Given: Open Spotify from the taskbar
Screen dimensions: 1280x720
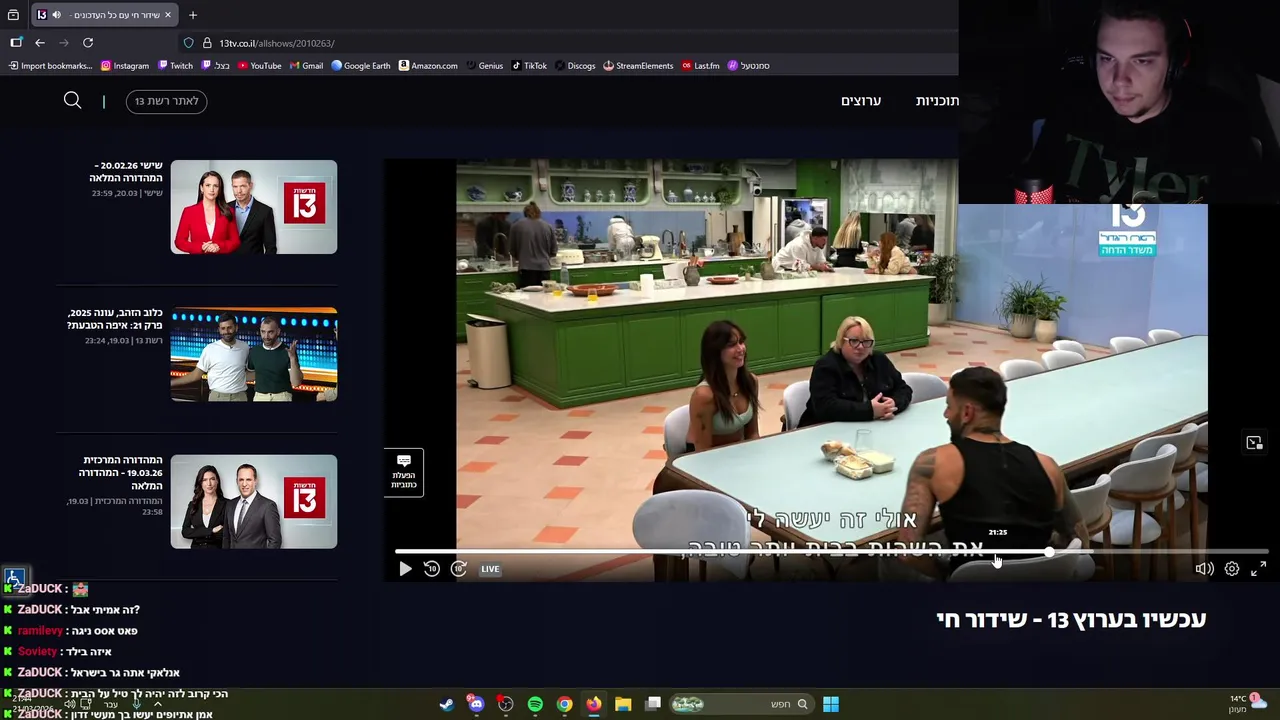Looking at the screenshot, I should tap(535, 704).
